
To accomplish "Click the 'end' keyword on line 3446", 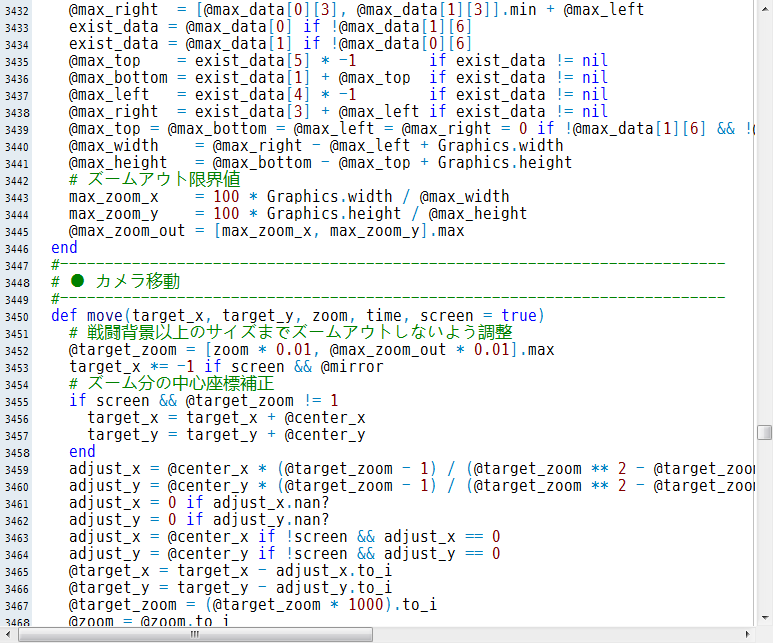I will click(x=64, y=248).
